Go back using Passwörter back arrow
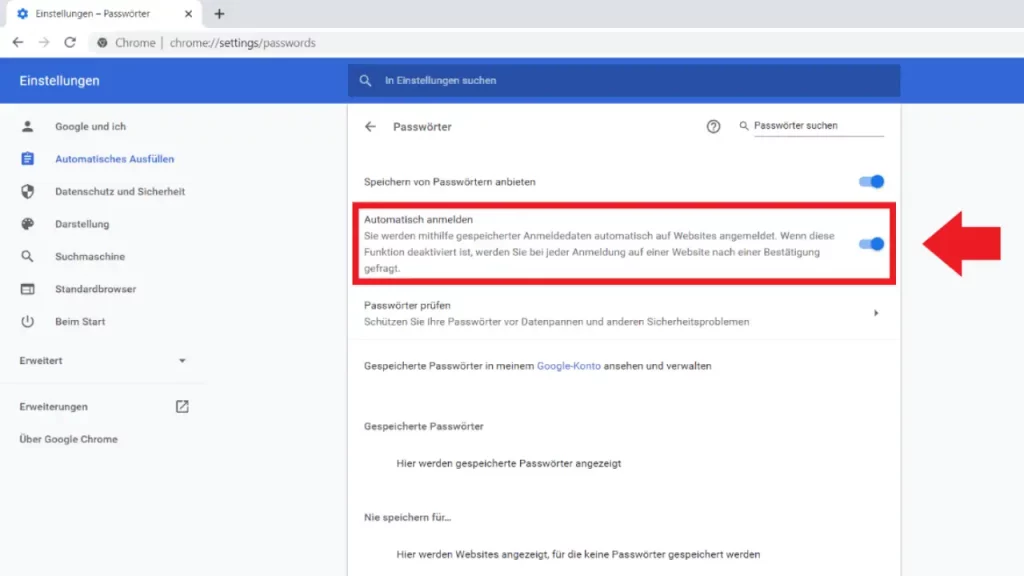 tap(370, 127)
